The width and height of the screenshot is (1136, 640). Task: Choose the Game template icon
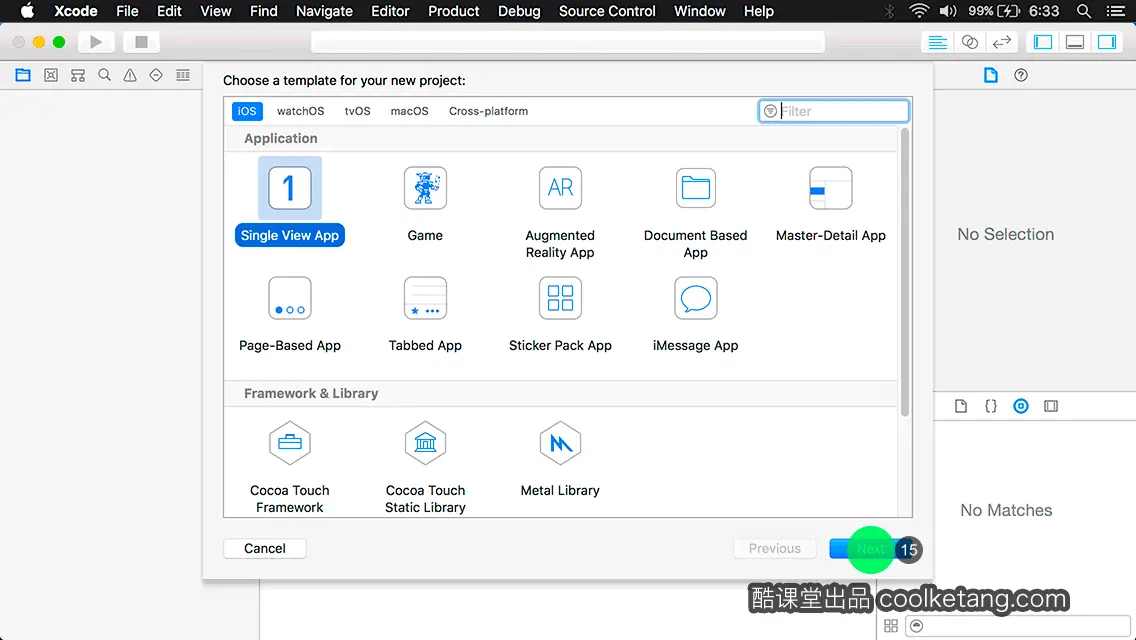pos(425,188)
